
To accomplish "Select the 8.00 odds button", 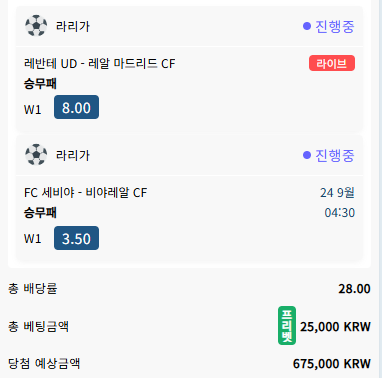I will coord(76,107).
